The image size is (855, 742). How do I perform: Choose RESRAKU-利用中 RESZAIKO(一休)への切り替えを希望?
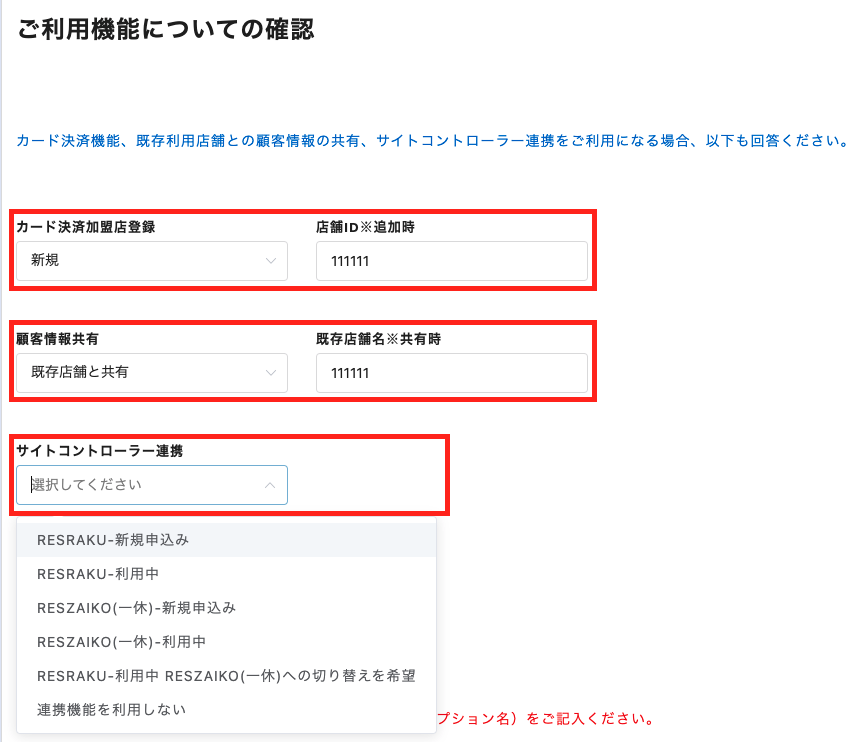pos(226,676)
